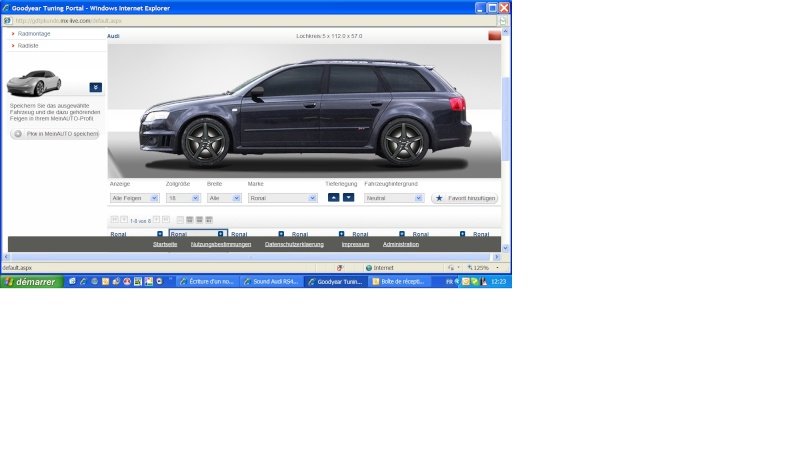
Task: Open the Marke 'Ronal' dropdown
Action: [283, 198]
